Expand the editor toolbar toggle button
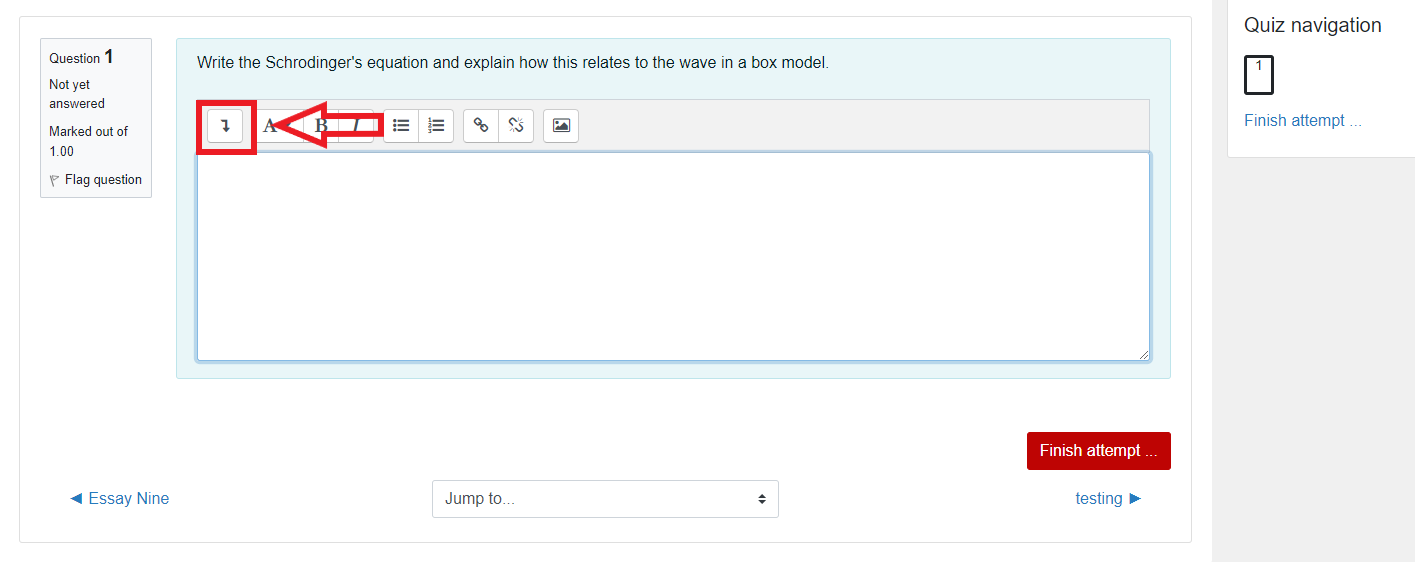The image size is (1415, 562). coord(225,126)
